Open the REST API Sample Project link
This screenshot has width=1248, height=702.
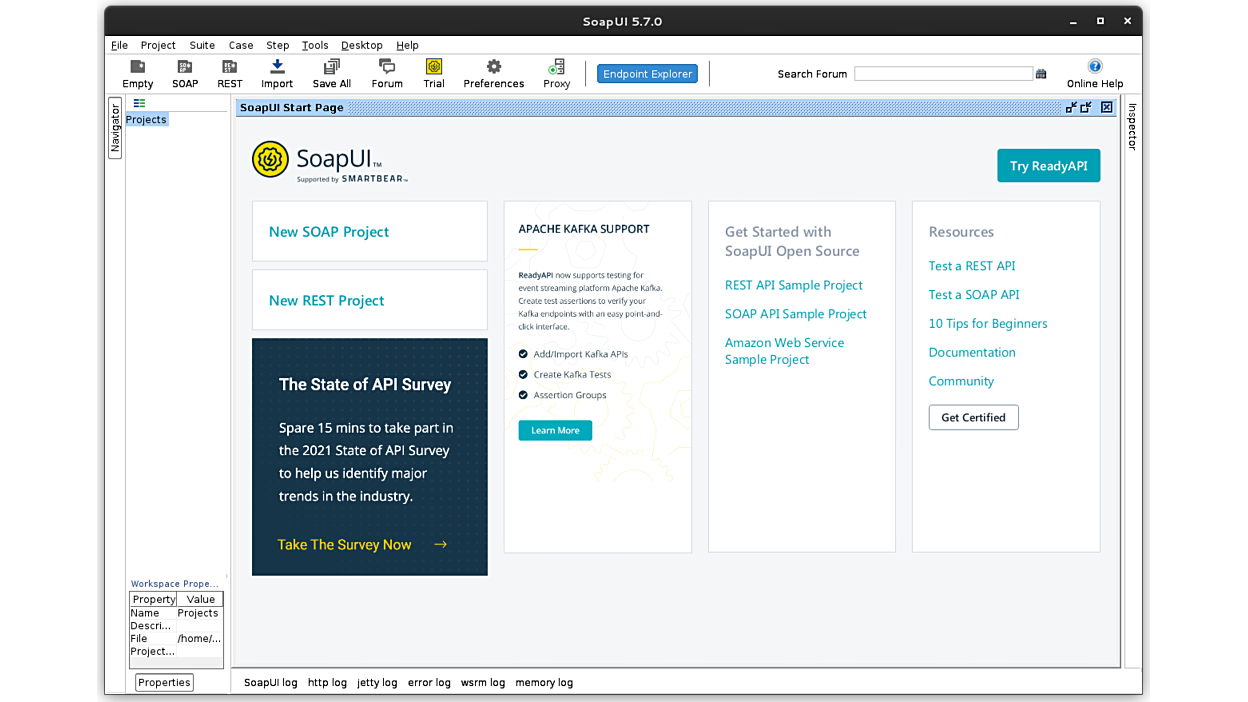tap(793, 285)
